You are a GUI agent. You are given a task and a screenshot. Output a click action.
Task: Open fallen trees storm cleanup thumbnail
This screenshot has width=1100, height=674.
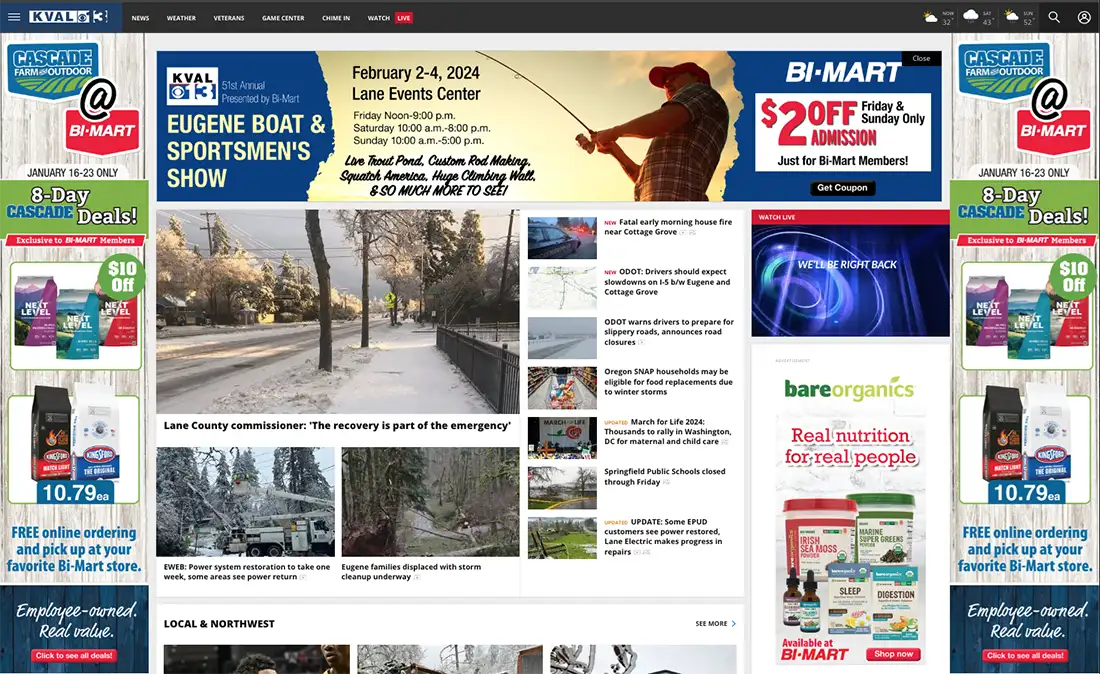click(430, 502)
